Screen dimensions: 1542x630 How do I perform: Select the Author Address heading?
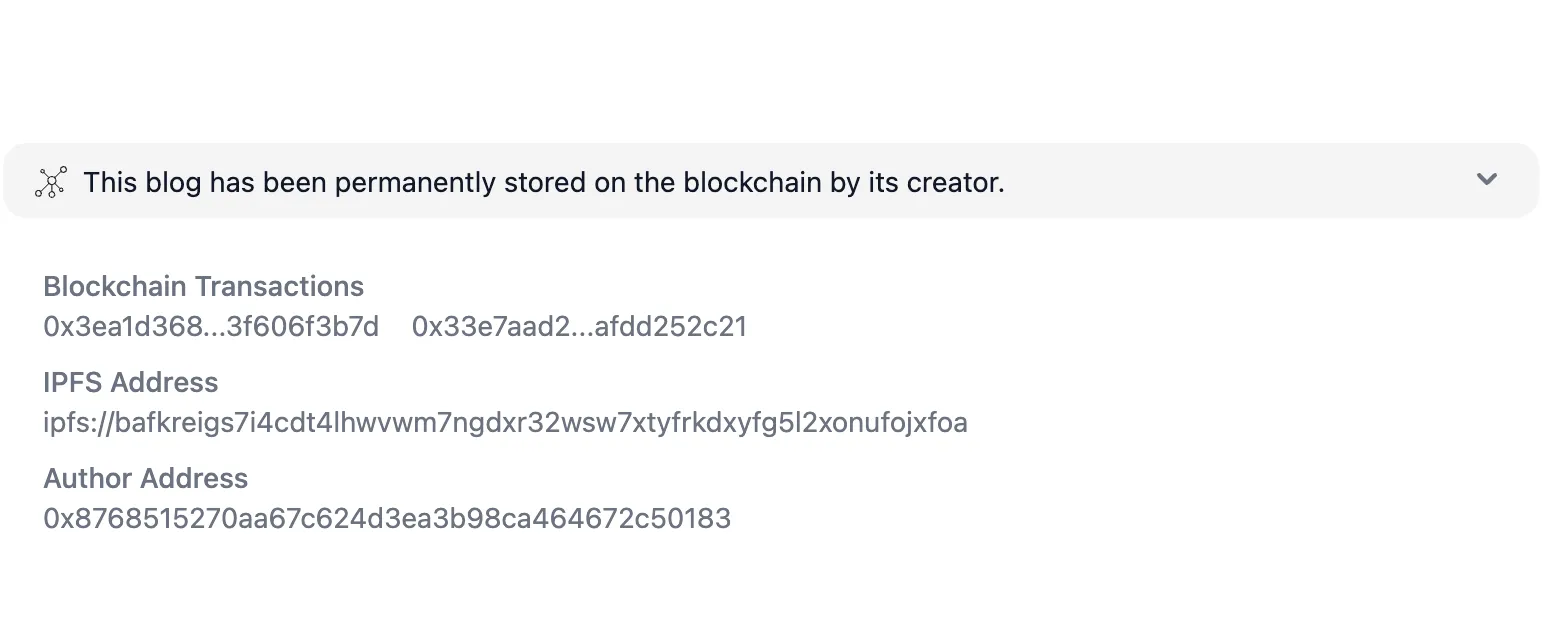click(145, 478)
